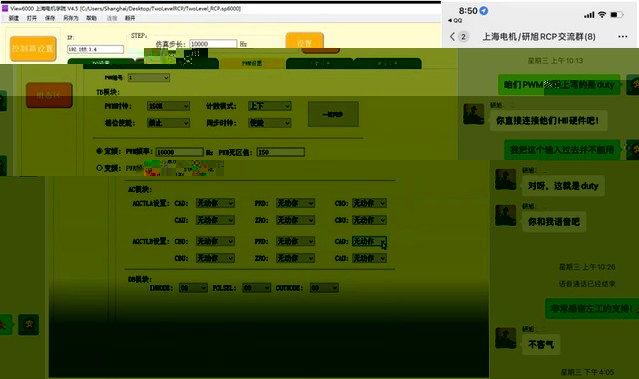Screen dimensions: 639x379
Task: Click the orange 设置 button beside the step field
Action: tap(305, 42)
